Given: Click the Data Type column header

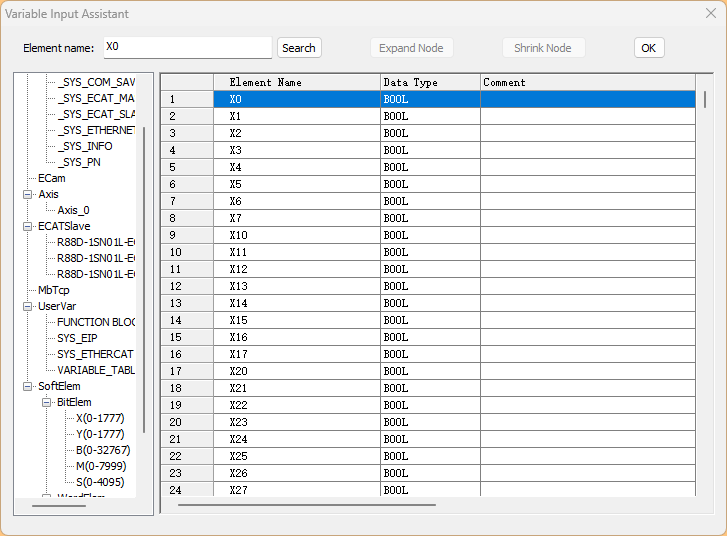Looking at the screenshot, I should coord(430,83).
